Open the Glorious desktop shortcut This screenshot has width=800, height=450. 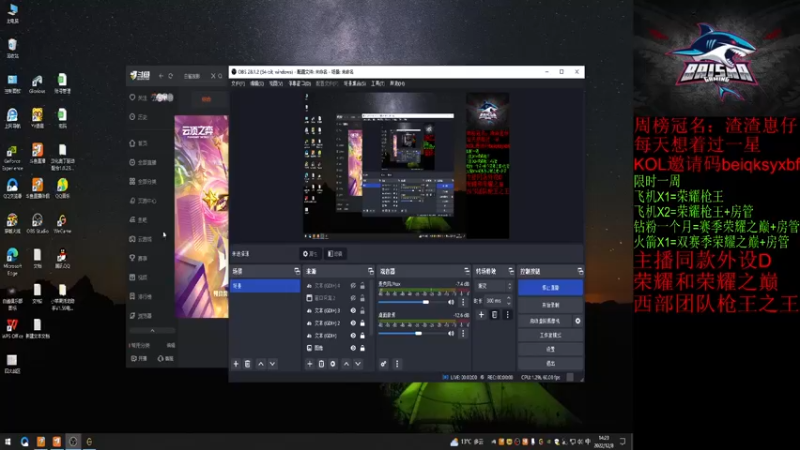37,84
